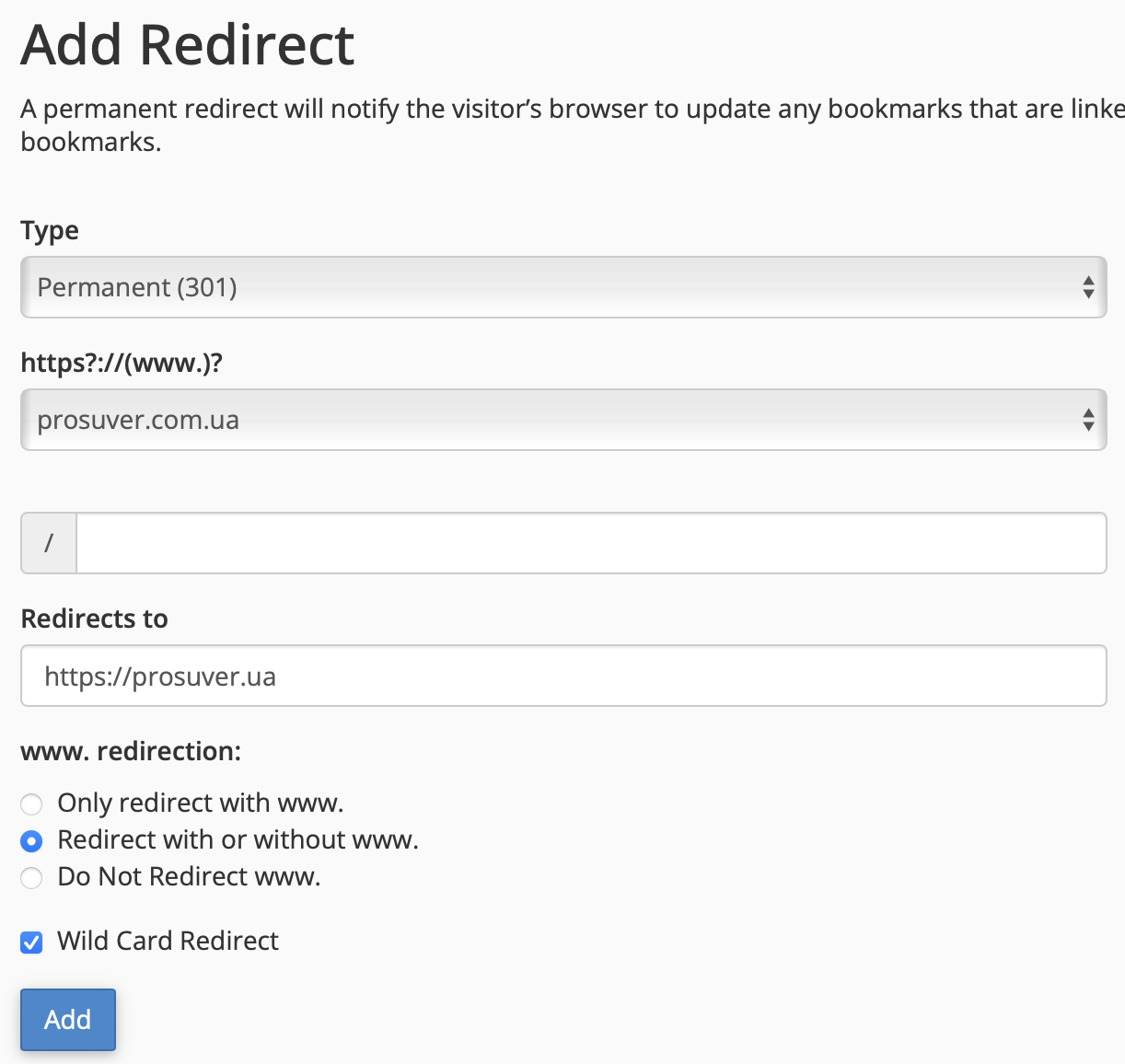Viewport: 1125px width, 1064px height.
Task: Select the Only redirect with www. option
Action: point(30,804)
